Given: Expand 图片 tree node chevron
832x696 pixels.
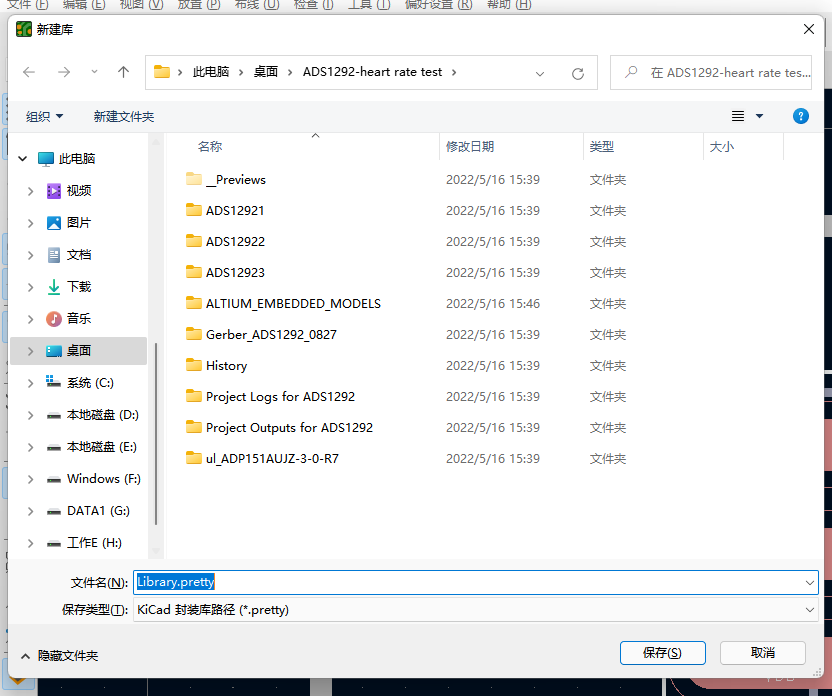Looking at the screenshot, I should pyautogui.click(x=30, y=223).
